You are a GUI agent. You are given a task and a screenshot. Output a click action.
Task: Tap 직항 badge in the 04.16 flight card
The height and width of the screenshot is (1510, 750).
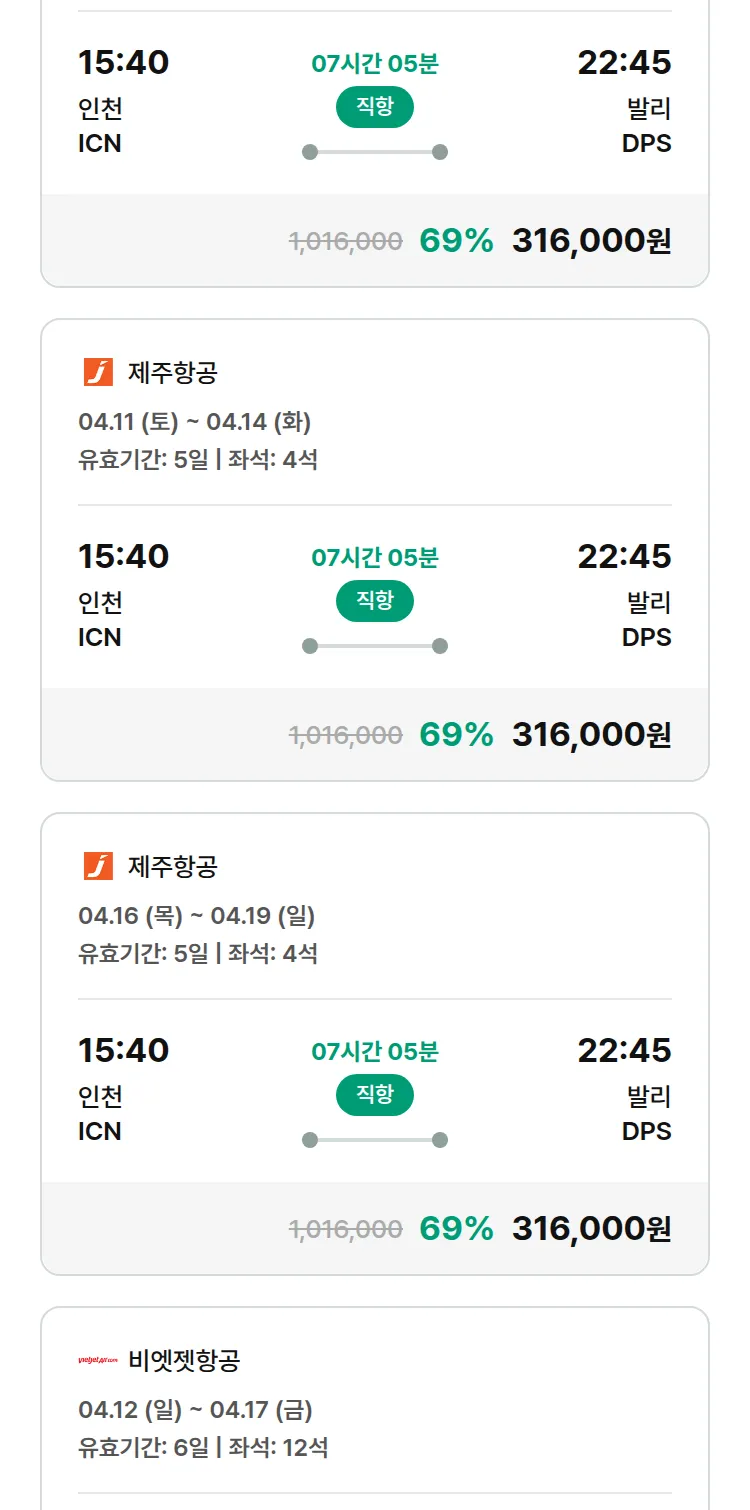coord(375,1095)
